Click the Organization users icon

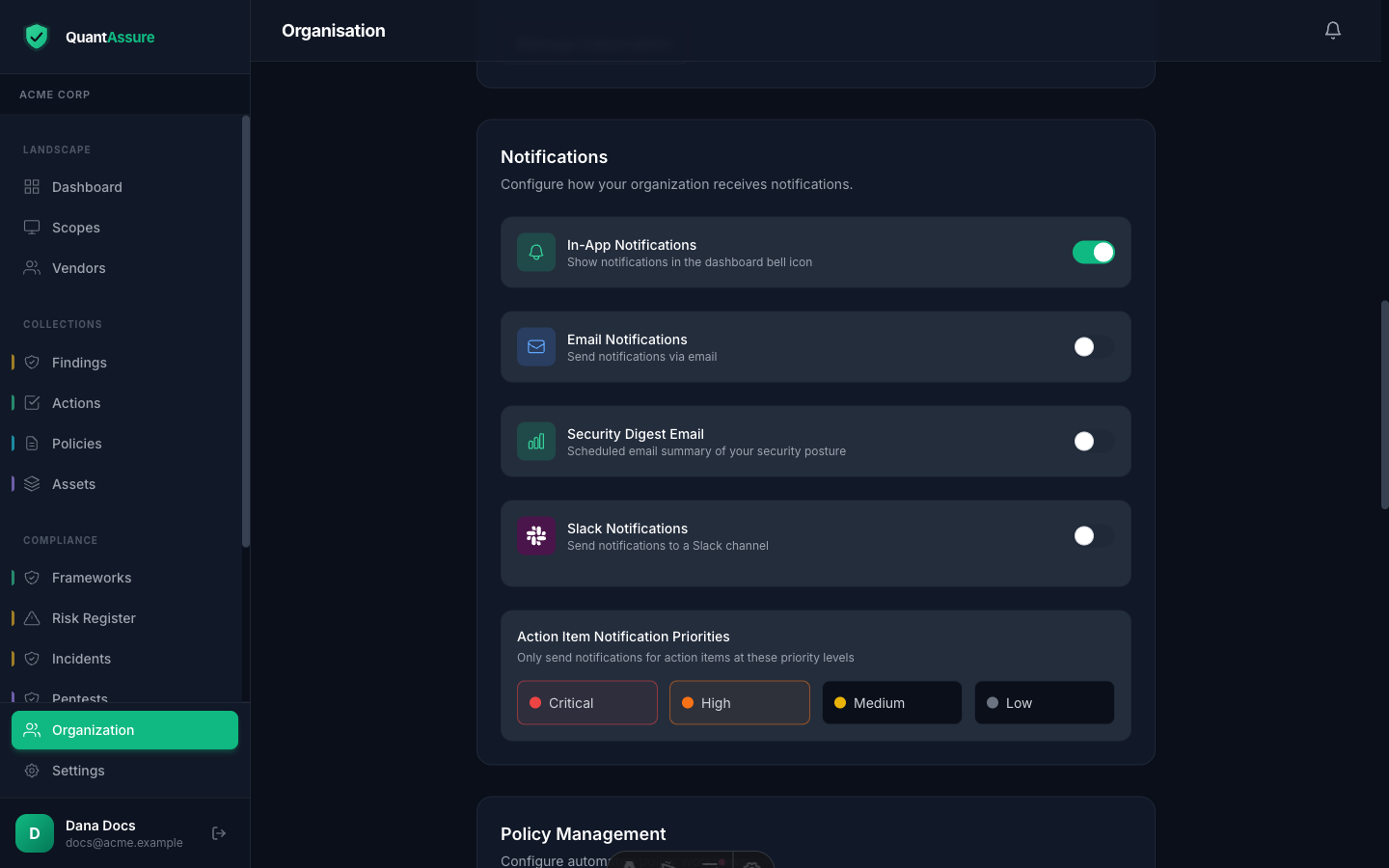pos(32,729)
